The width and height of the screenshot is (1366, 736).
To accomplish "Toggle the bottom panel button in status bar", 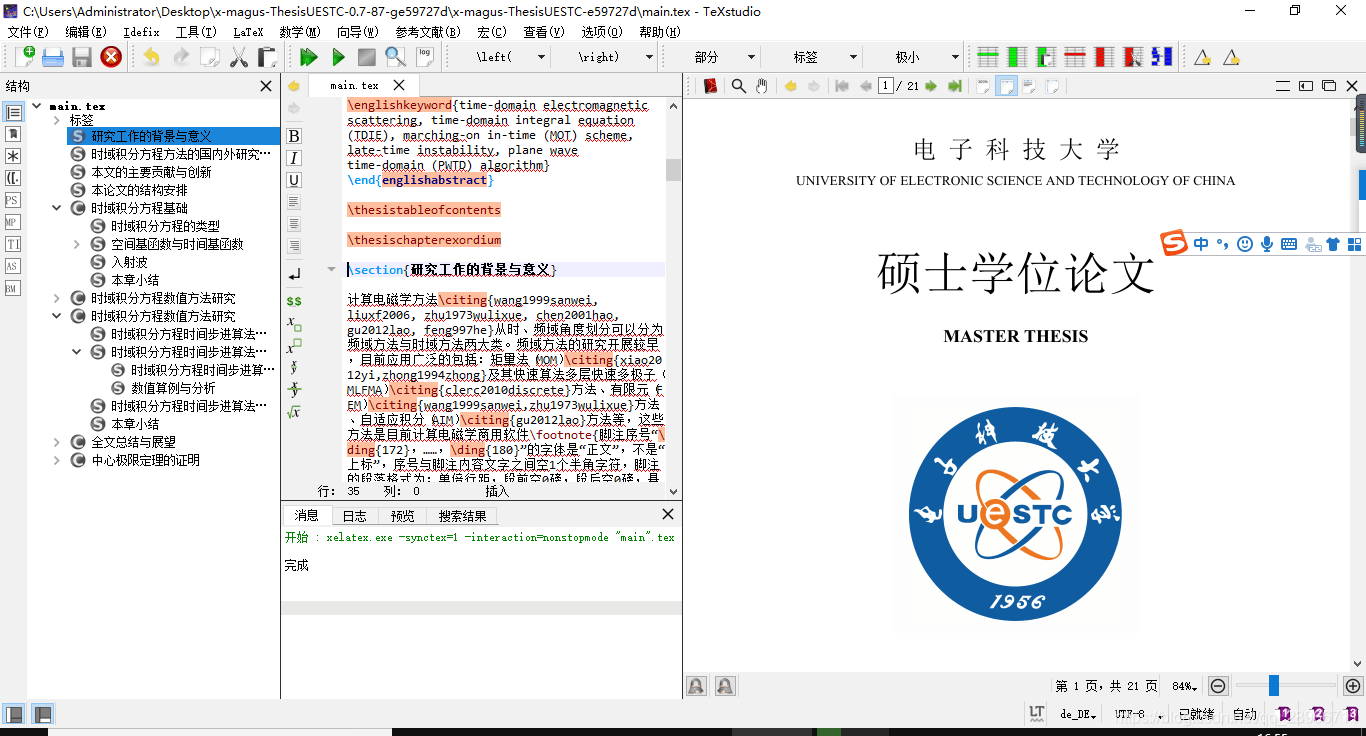I will (42, 714).
